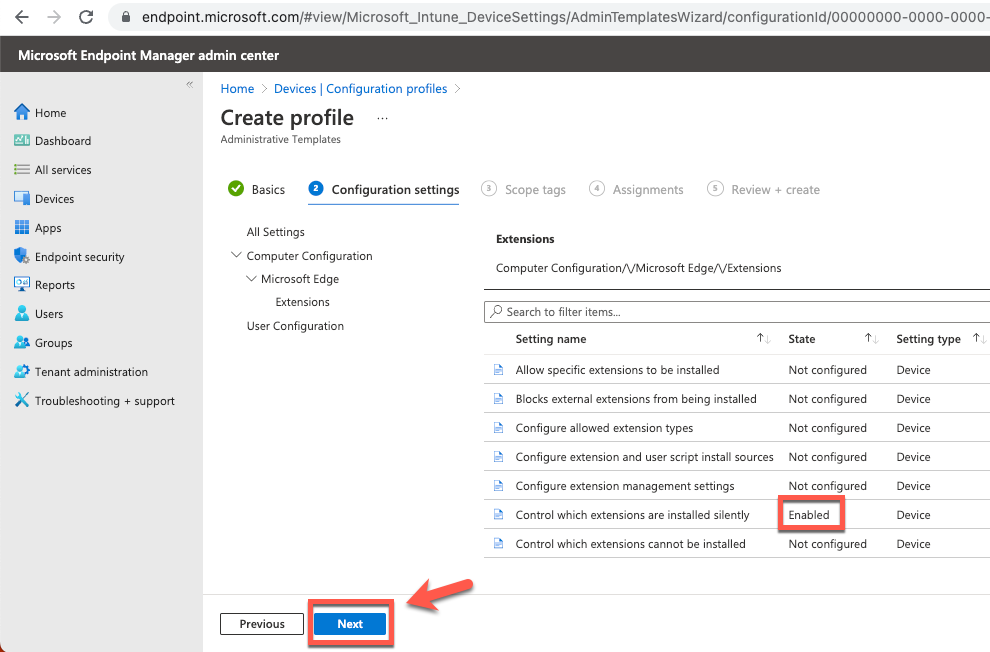
Task: Click the browser back arrow
Action: pos(21,17)
